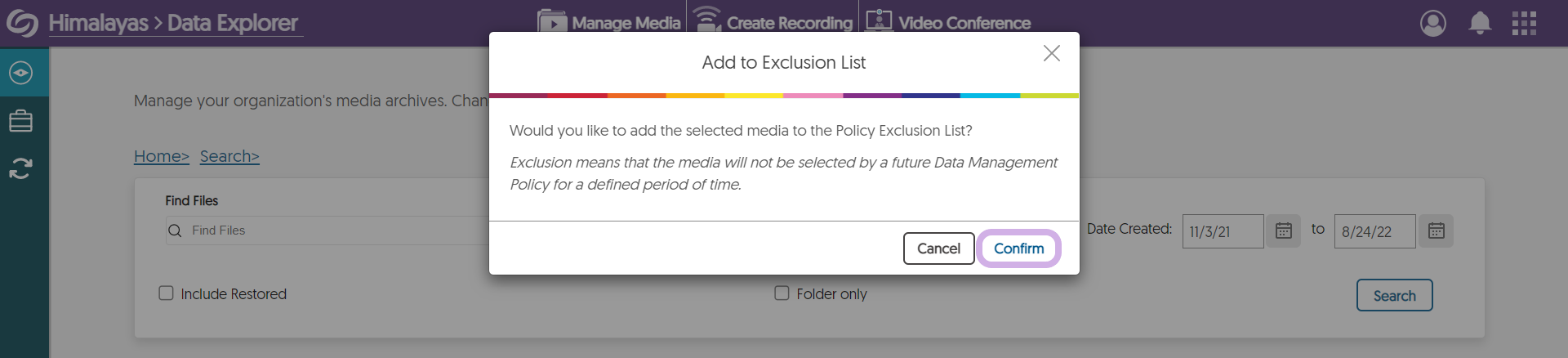Image resolution: width=1568 pixels, height=358 pixels.
Task: Enable the Include Restored checkbox
Action: pyautogui.click(x=166, y=293)
